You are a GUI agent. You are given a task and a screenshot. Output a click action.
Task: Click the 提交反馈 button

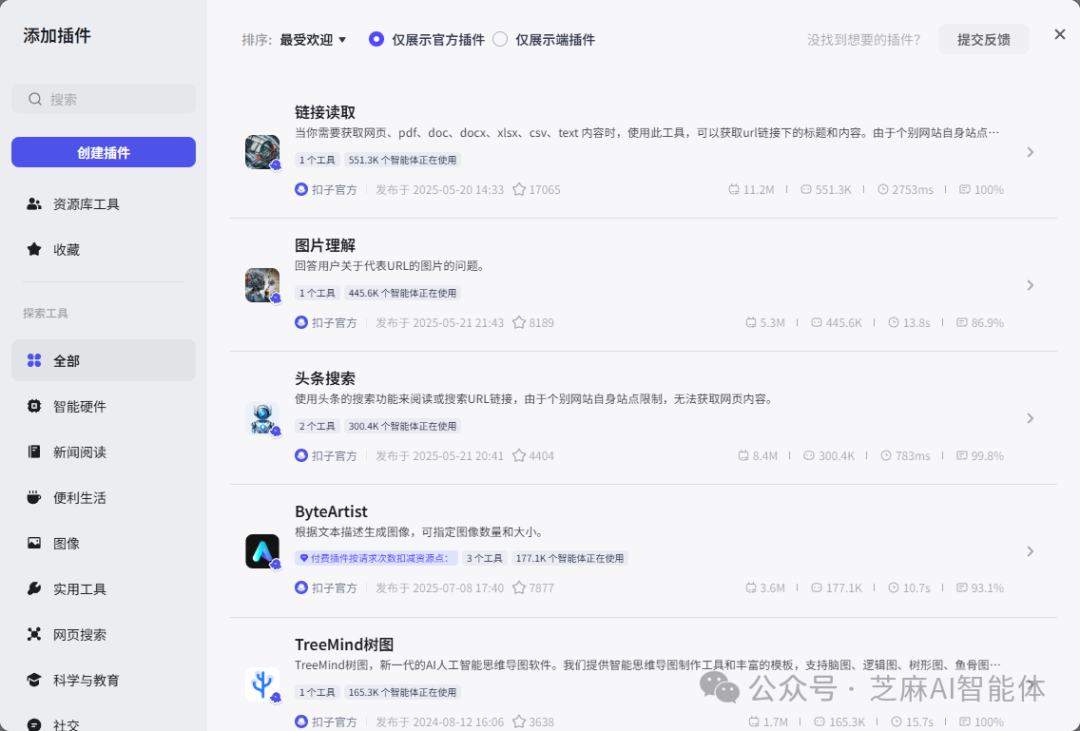(984, 39)
